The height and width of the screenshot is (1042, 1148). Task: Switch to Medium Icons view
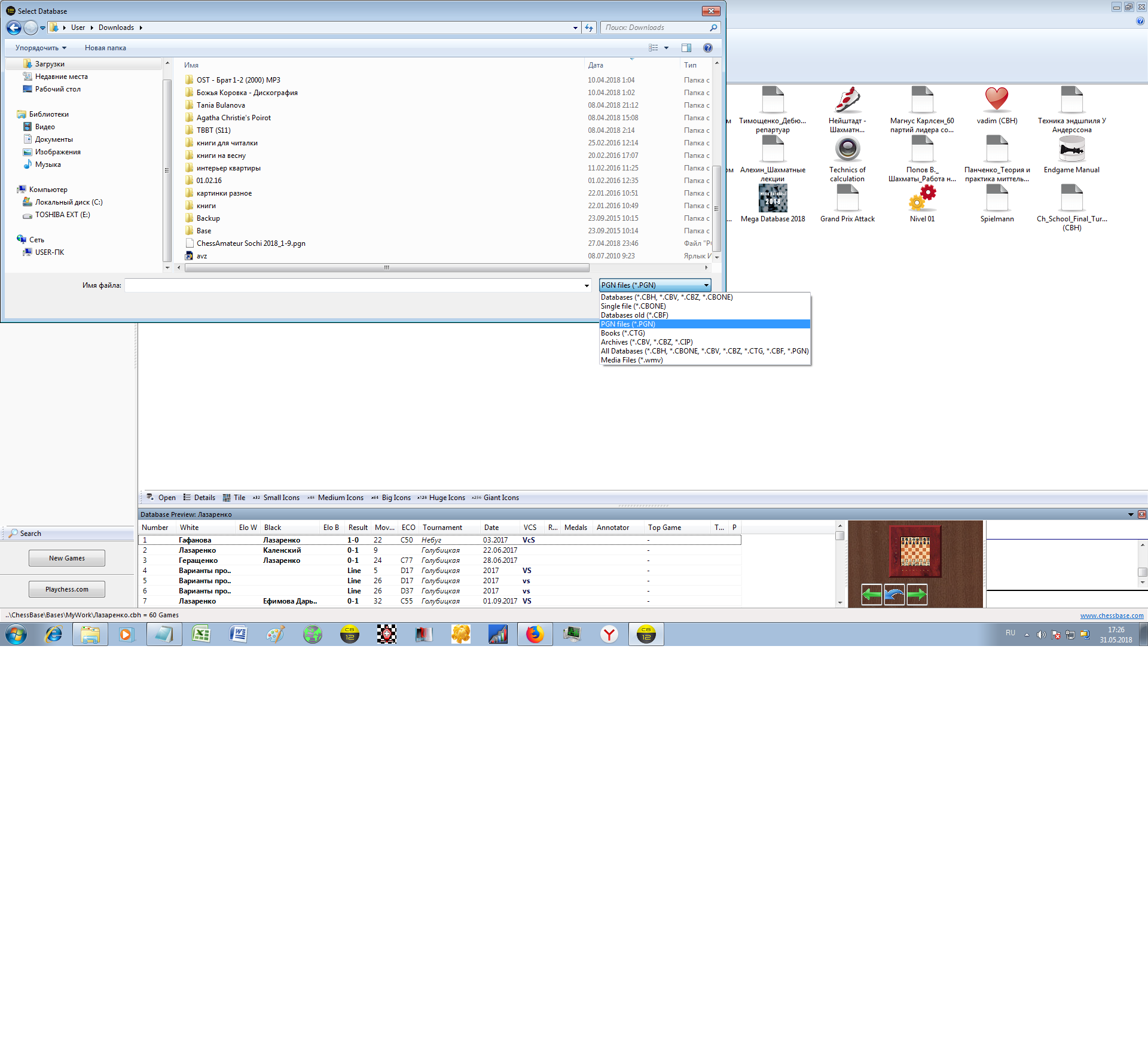335,498
